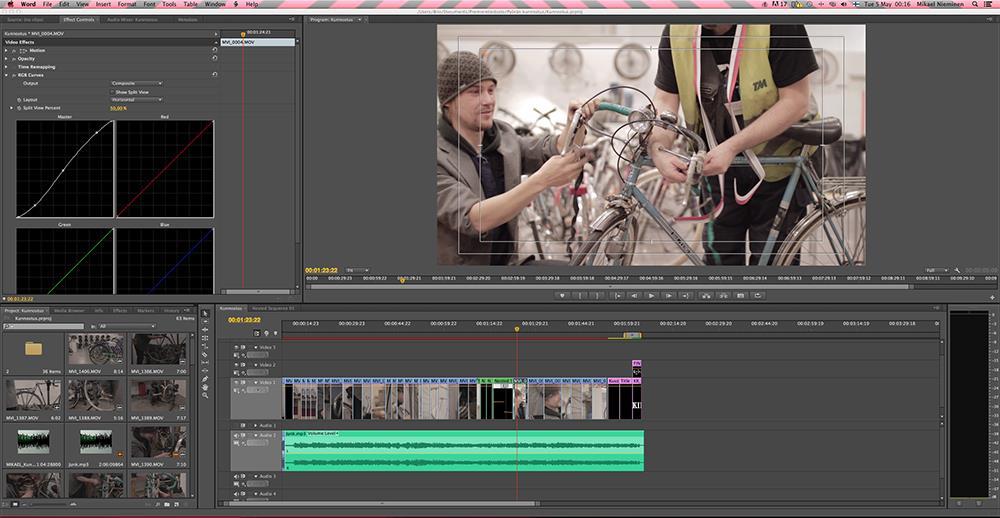1000x518 pixels.
Task: Mute the Audio 2 track speaker
Action: (236, 435)
